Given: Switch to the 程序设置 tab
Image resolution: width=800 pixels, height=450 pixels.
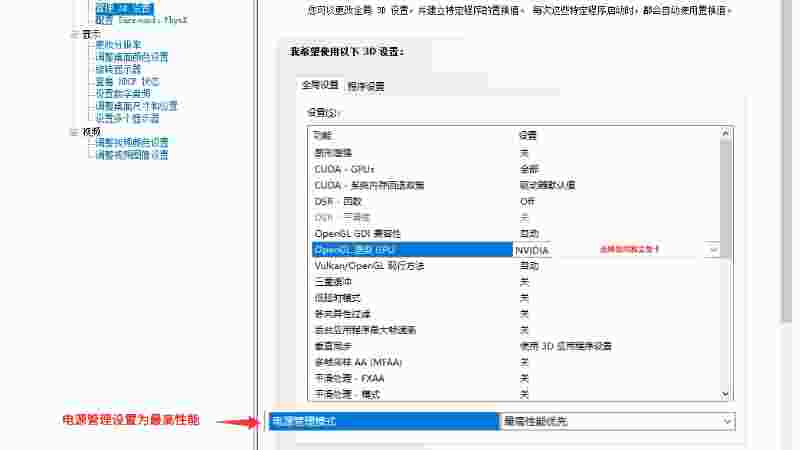Looking at the screenshot, I should [366, 86].
